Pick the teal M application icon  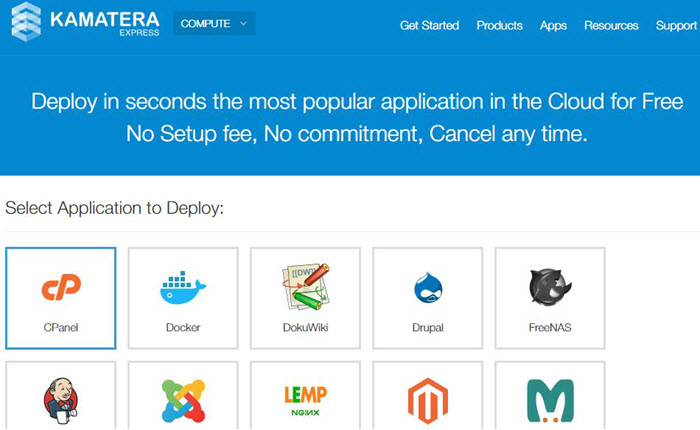coord(550,401)
